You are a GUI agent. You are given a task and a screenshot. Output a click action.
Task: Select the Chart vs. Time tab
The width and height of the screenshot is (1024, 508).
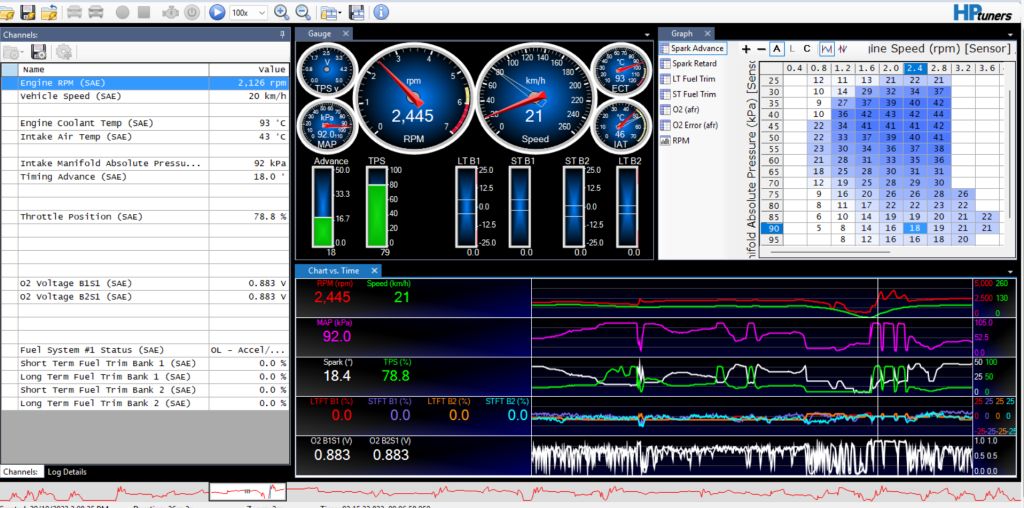333,270
